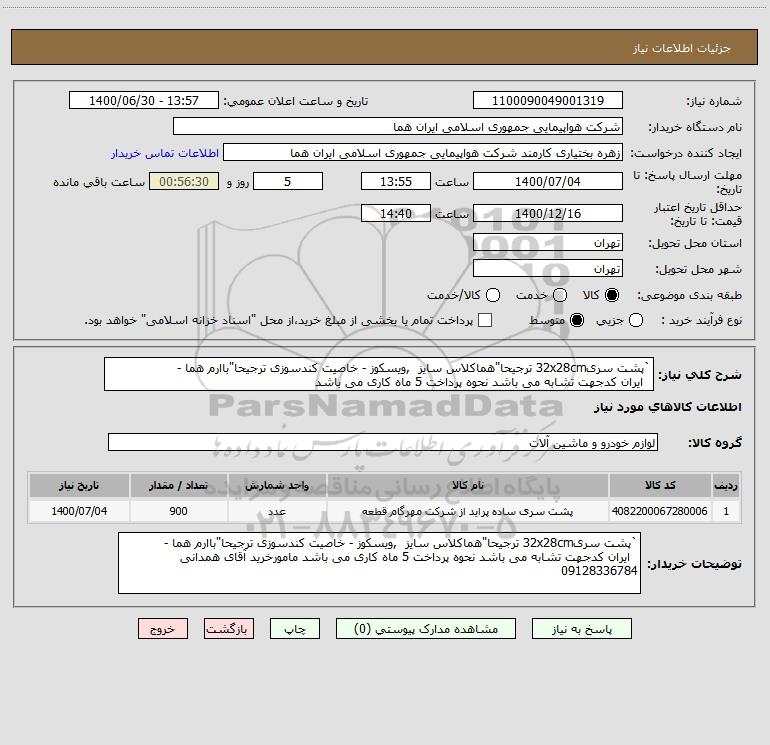Click the validity time field 14:40
The height and width of the screenshot is (745, 770).
[396, 214]
